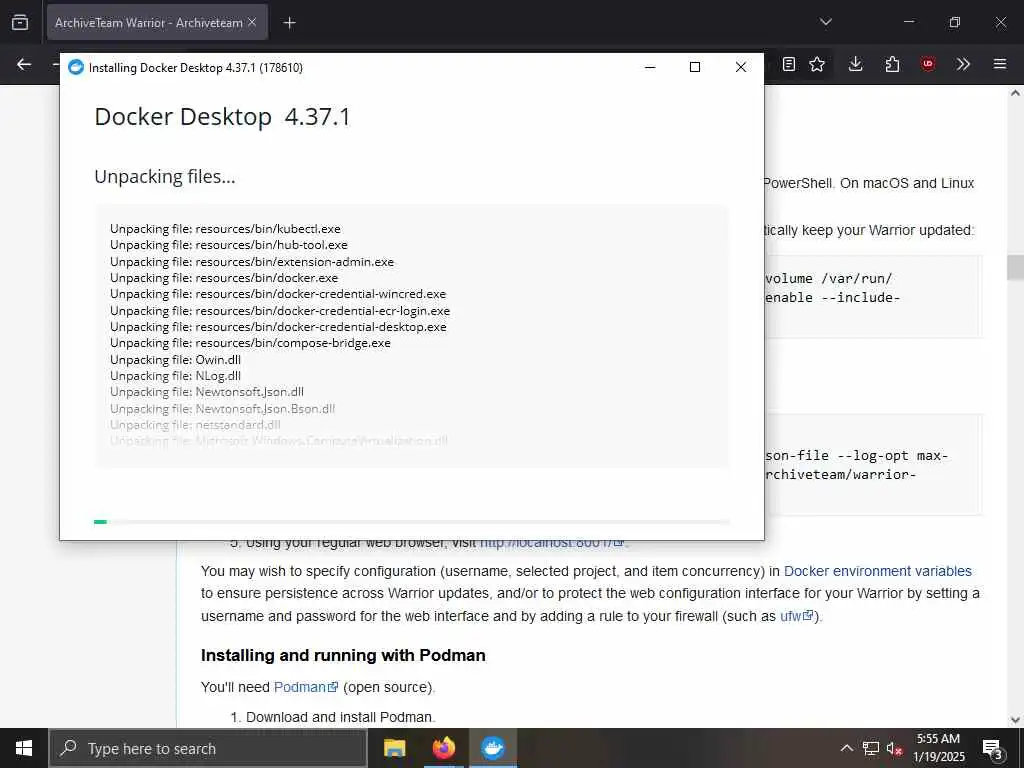This screenshot has width=1024, height=768.
Task: Close the Docker Desktop installer window
Action: click(741, 67)
